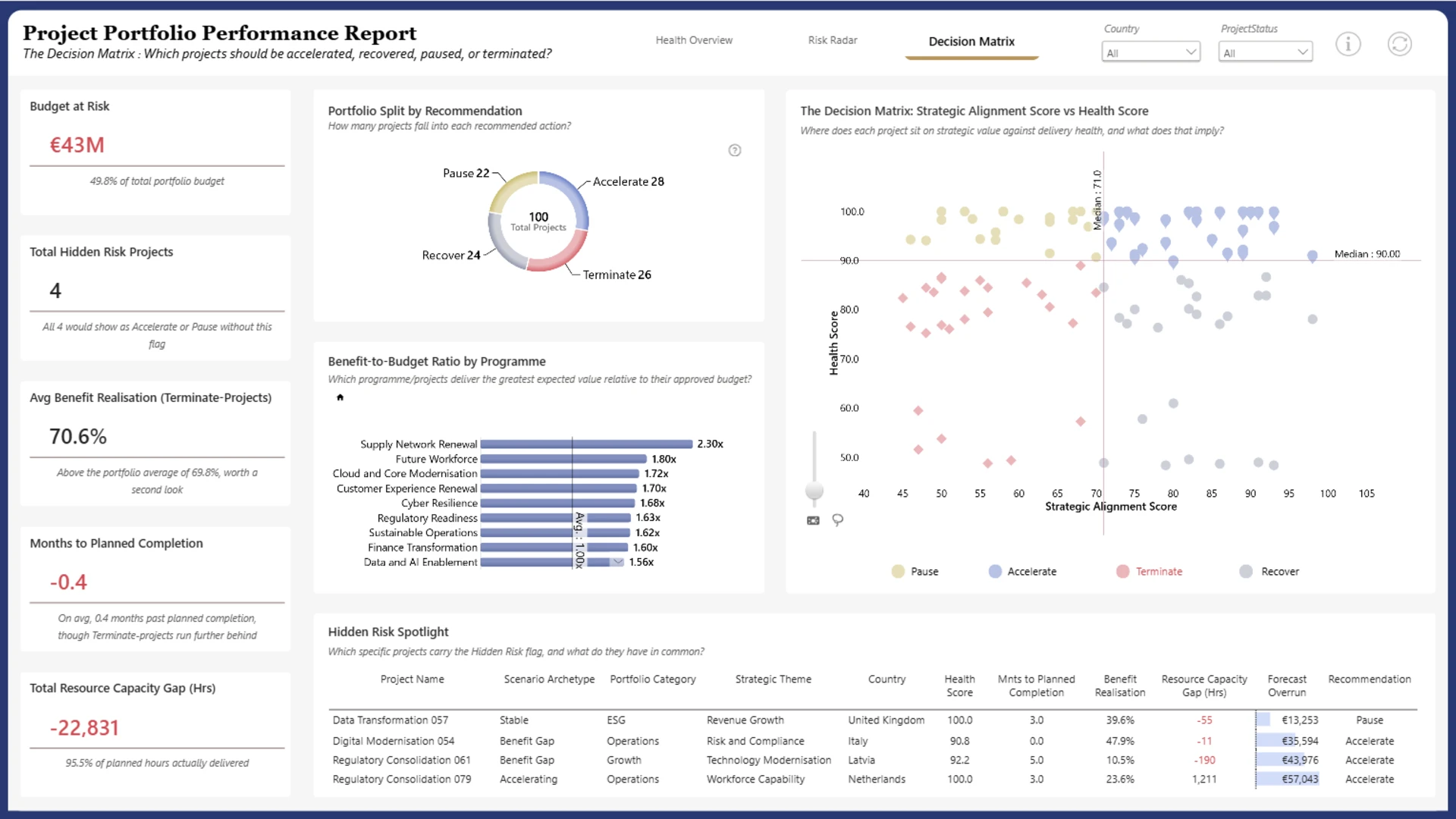Screen dimensions: 1456x819
Task: Sort by Scenario Archetype column header
Action: point(549,679)
